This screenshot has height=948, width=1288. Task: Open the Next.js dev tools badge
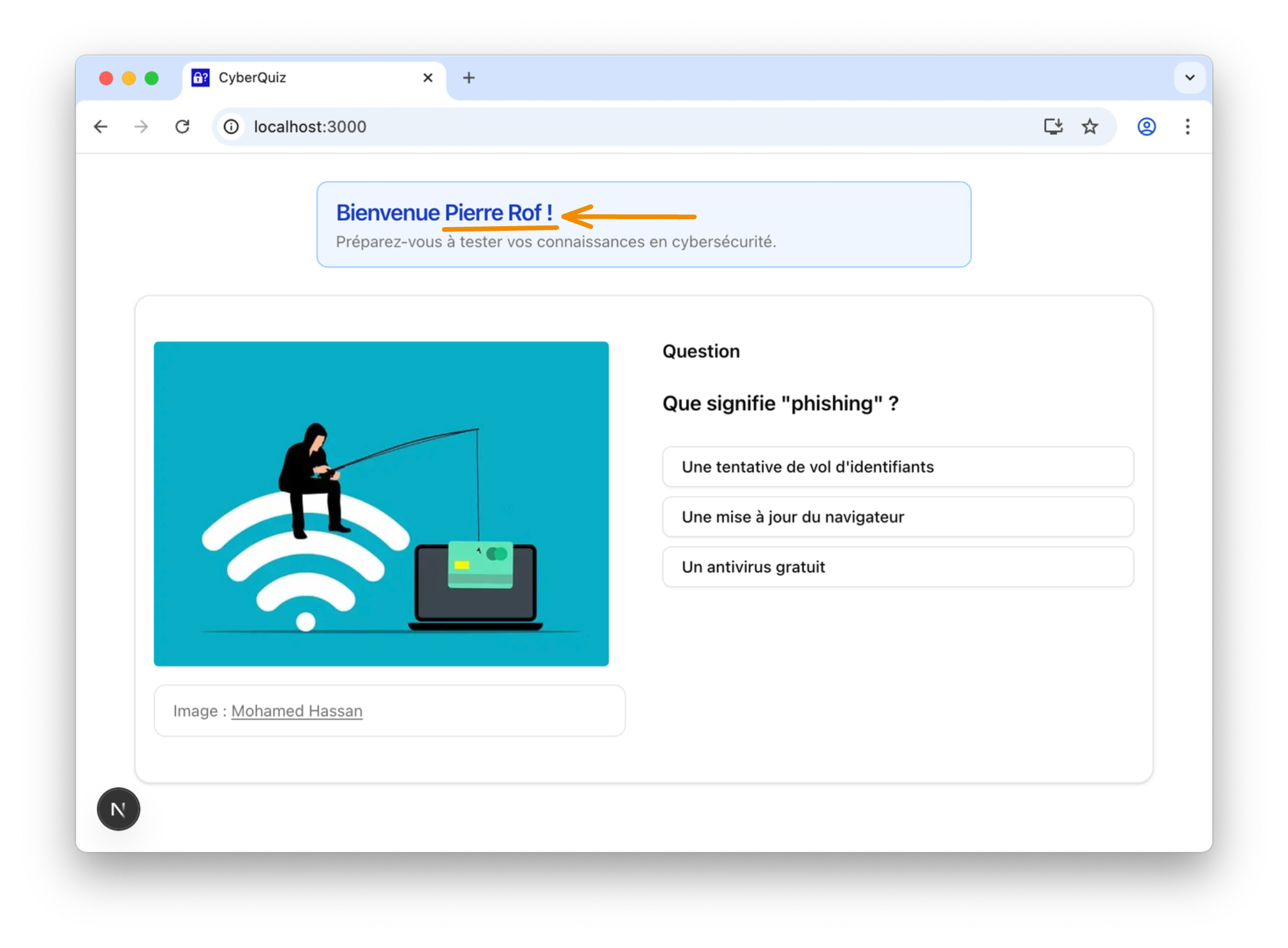118,809
